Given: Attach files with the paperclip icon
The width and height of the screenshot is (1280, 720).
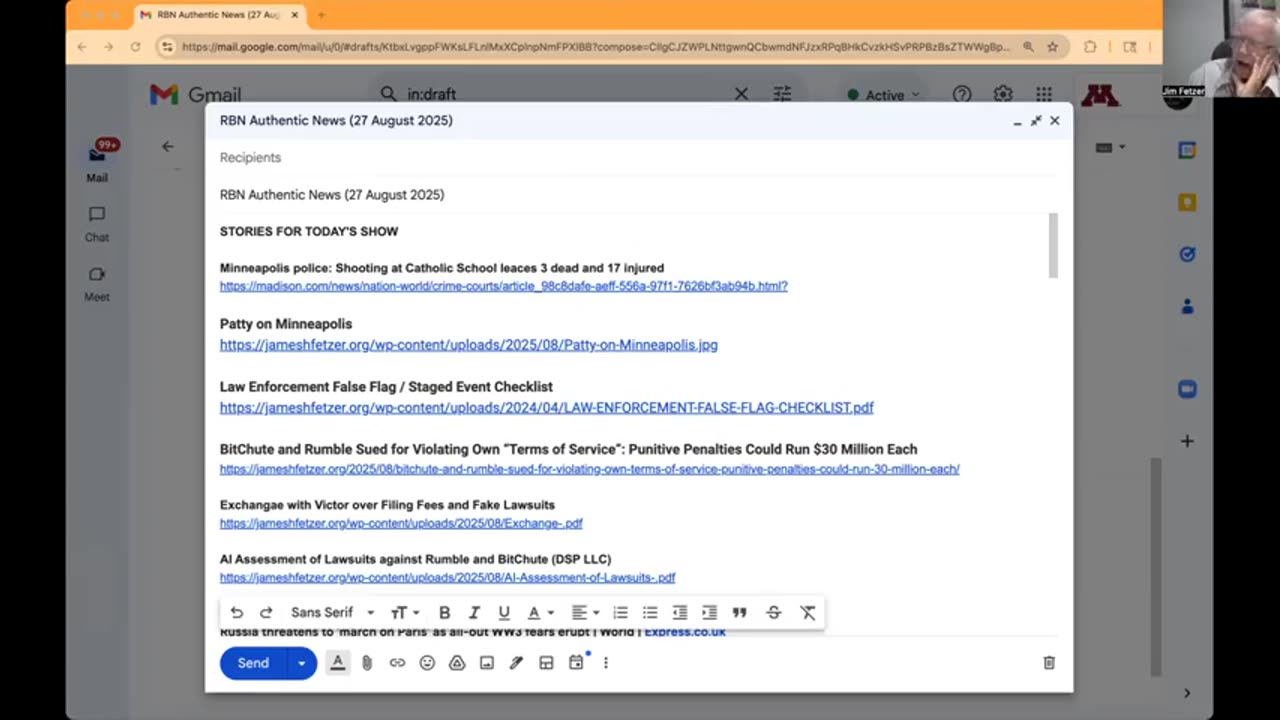Looking at the screenshot, I should point(367,663).
